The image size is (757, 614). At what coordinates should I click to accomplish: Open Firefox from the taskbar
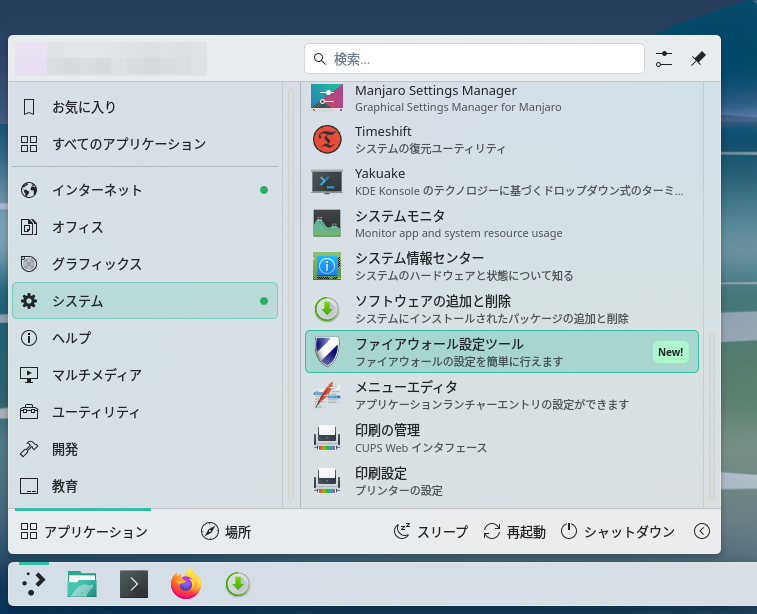tap(186, 584)
